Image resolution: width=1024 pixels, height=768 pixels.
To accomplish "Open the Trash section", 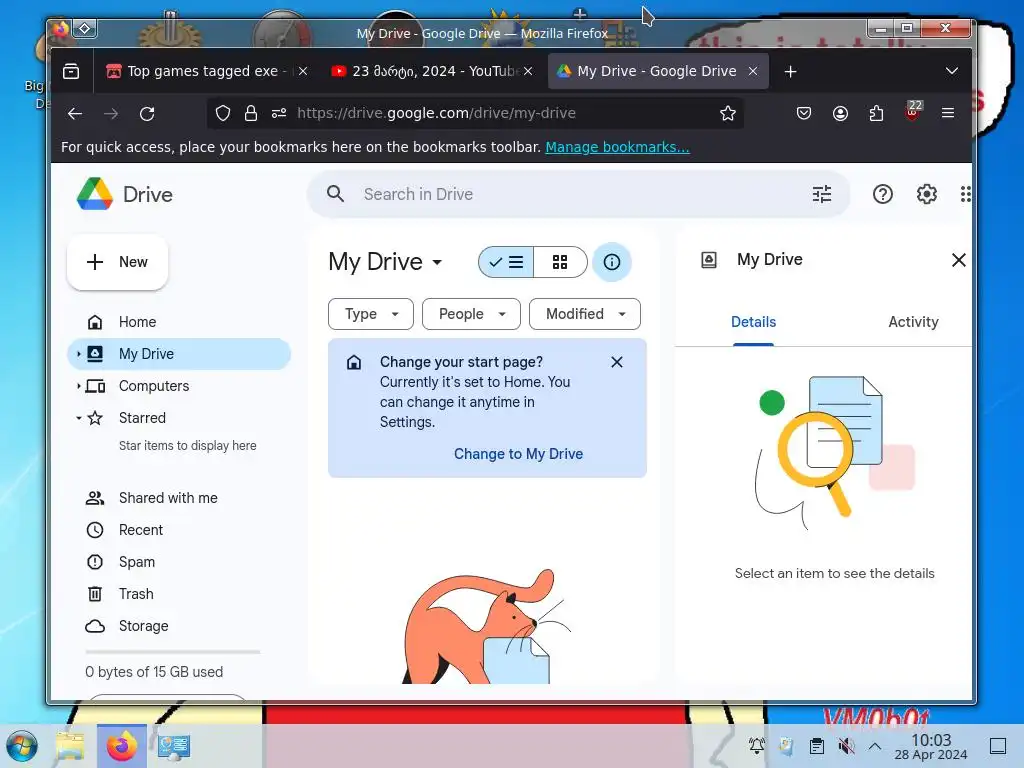I will pyautogui.click(x=179, y=594).
